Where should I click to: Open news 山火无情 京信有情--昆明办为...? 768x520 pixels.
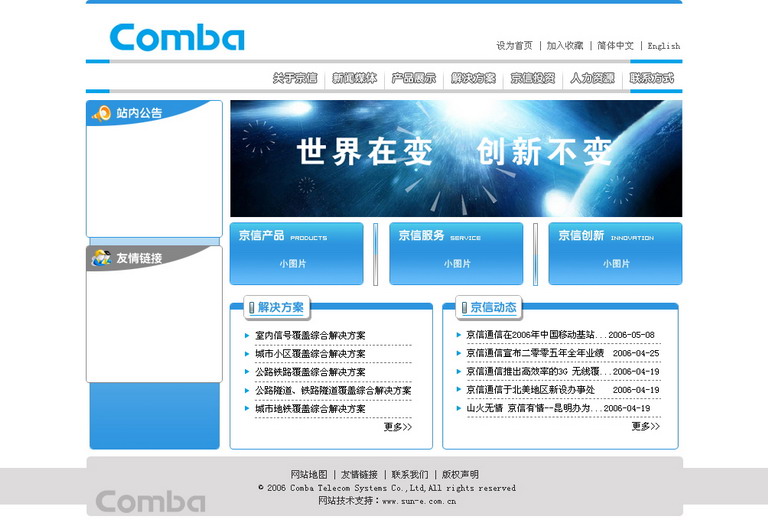[534, 408]
